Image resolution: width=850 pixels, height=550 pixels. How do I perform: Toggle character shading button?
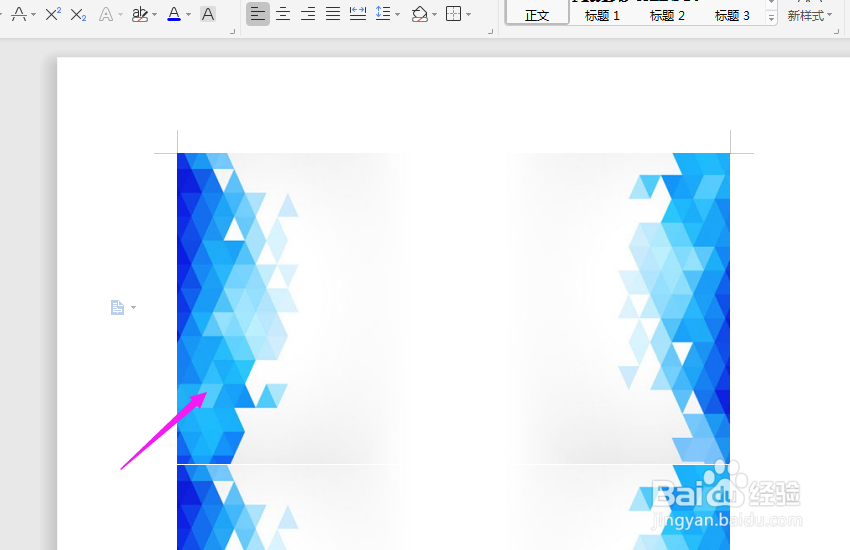(208, 14)
